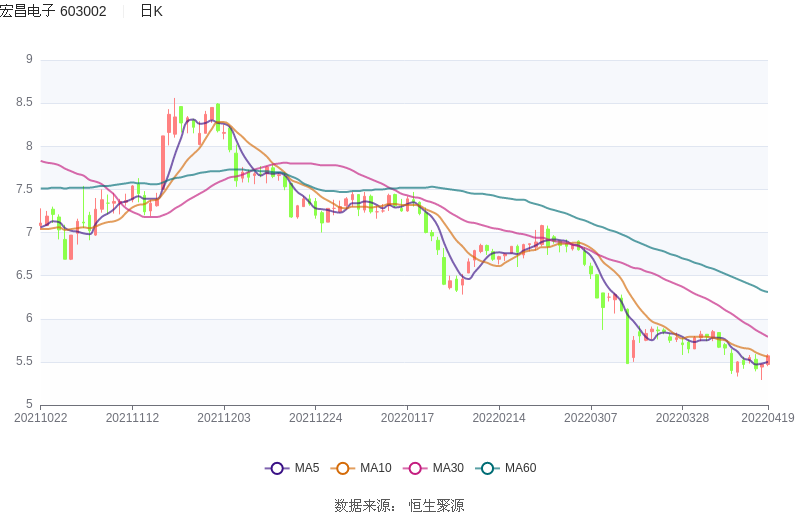Click the purple MA5 legend circle marker
The width and height of the screenshot is (800, 517).
(x=277, y=468)
